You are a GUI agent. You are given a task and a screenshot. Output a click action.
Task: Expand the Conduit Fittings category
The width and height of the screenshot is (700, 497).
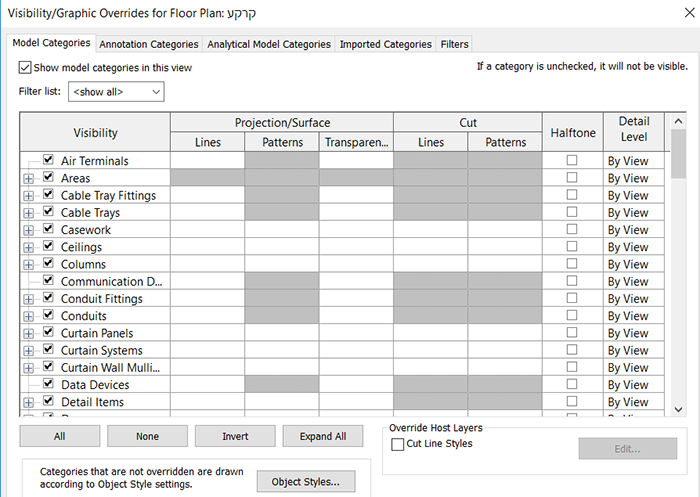point(28,299)
